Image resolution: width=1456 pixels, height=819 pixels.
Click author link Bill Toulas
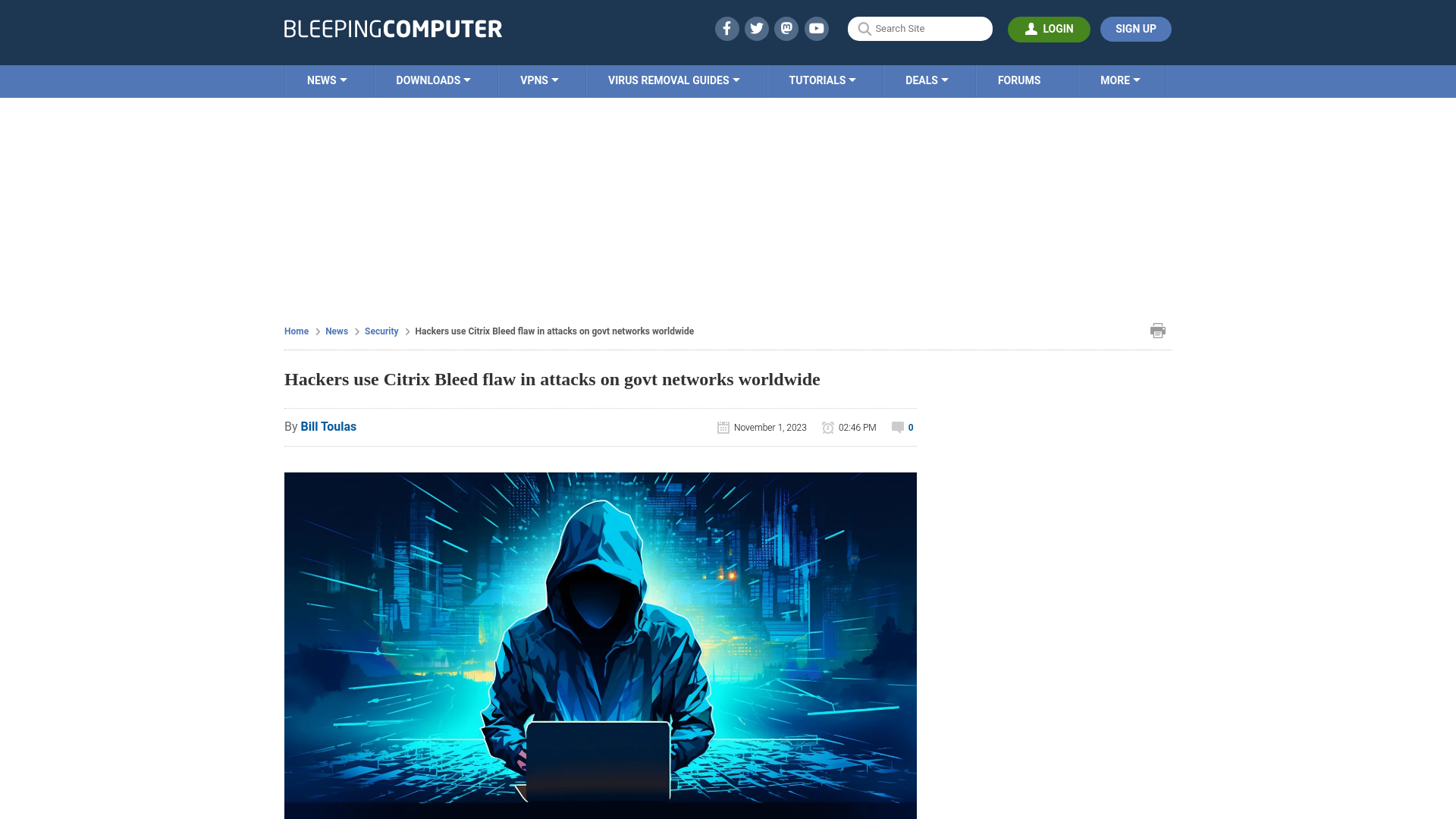pos(328,426)
